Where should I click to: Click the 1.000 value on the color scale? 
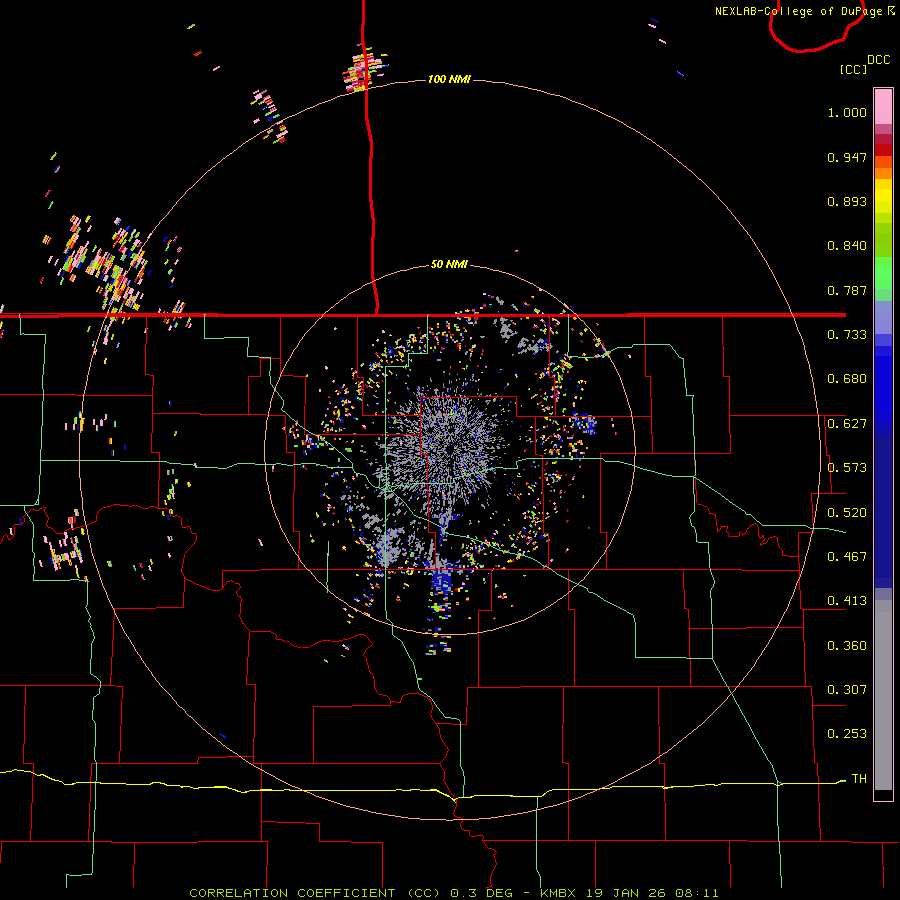click(x=847, y=112)
